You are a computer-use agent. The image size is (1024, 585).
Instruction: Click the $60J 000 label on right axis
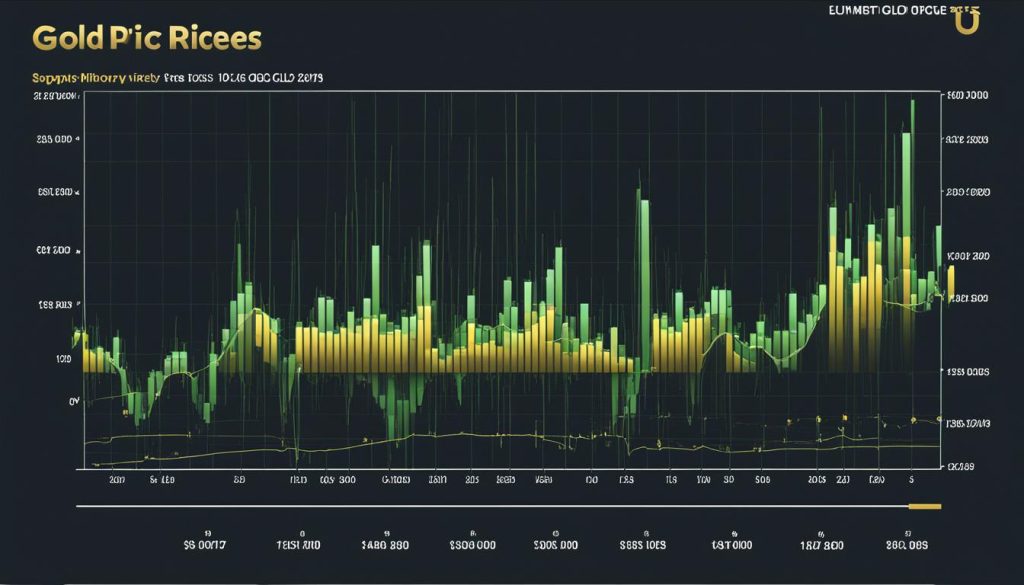[x=967, y=96]
